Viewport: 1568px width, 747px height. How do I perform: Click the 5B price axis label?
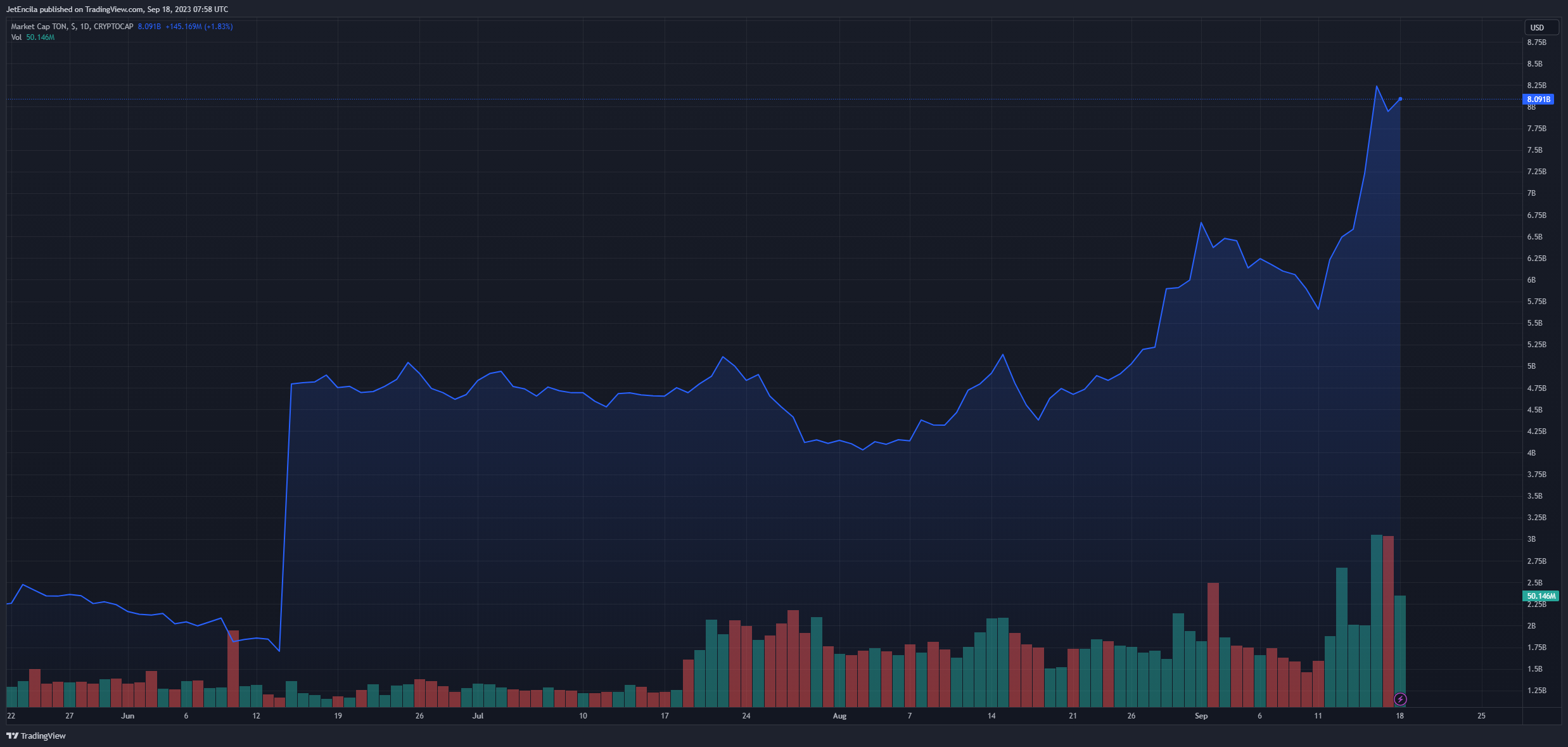coord(1532,366)
